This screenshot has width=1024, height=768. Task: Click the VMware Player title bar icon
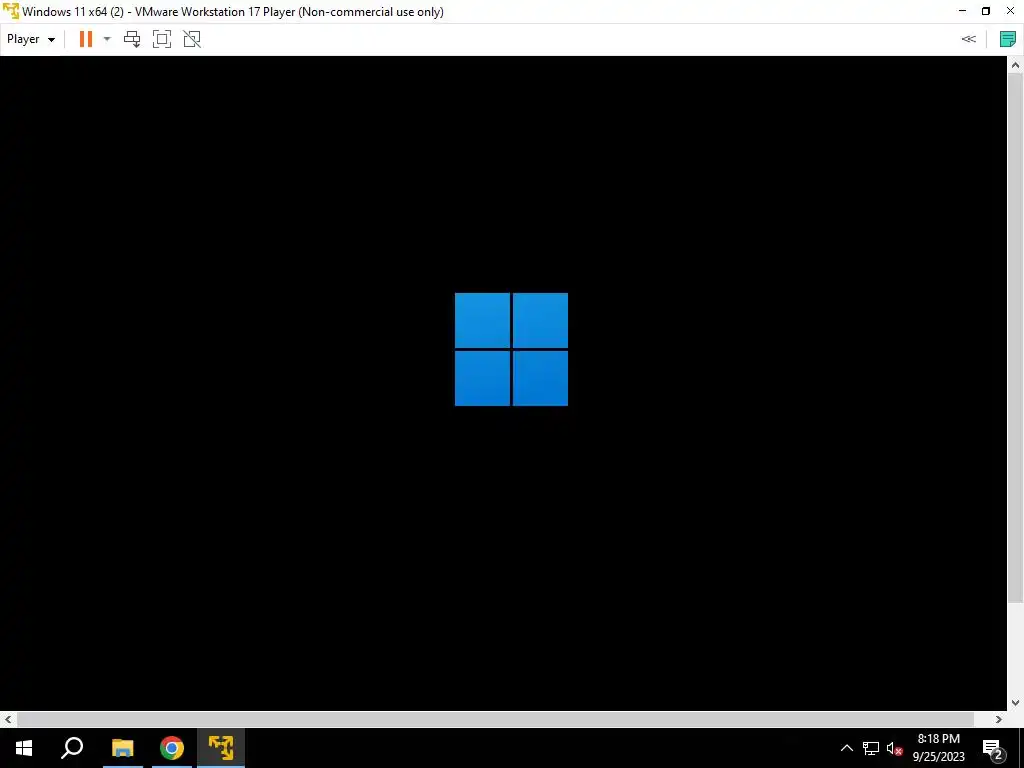pos(10,12)
